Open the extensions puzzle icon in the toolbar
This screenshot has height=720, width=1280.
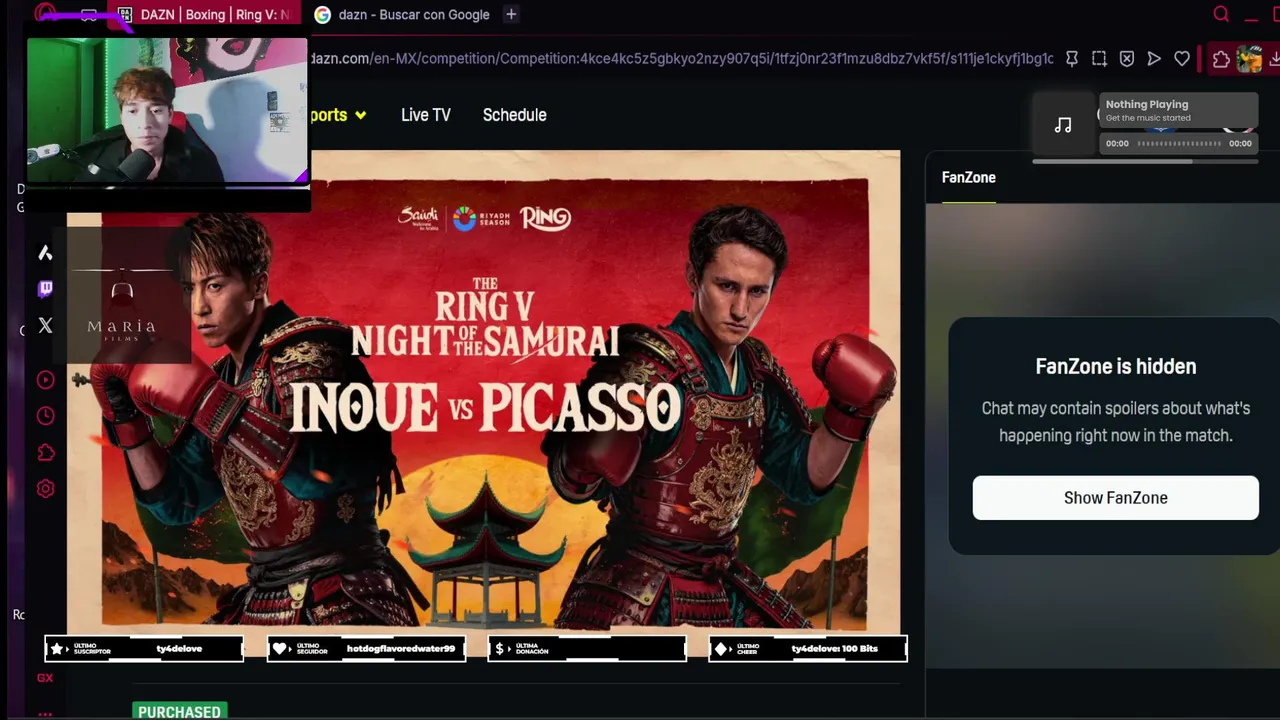[x=1221, y=59]
